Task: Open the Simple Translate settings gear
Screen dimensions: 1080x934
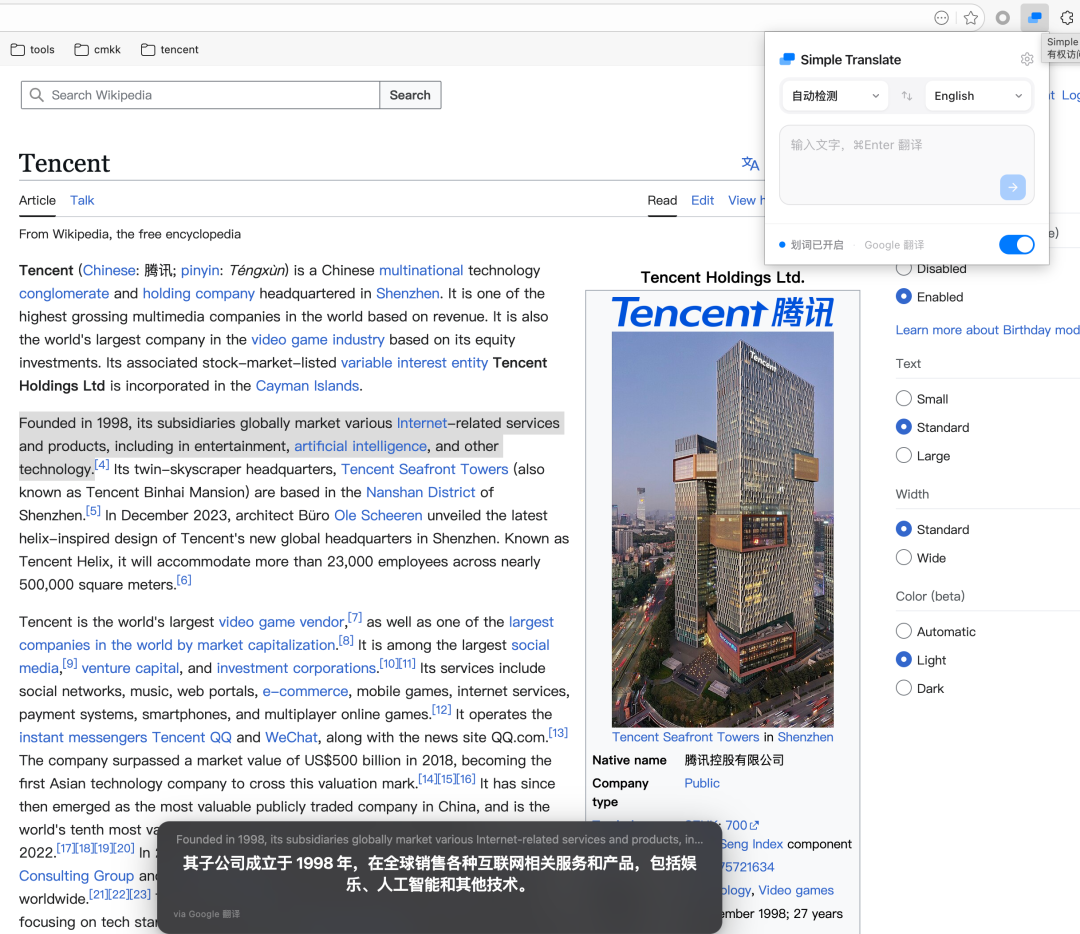Action: tap(1026, 59)
